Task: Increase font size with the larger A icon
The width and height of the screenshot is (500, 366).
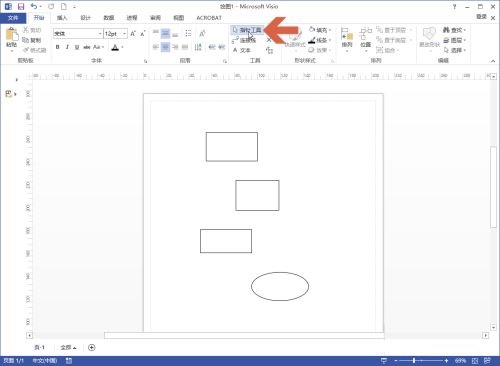Action: click(x=133, y=34)
